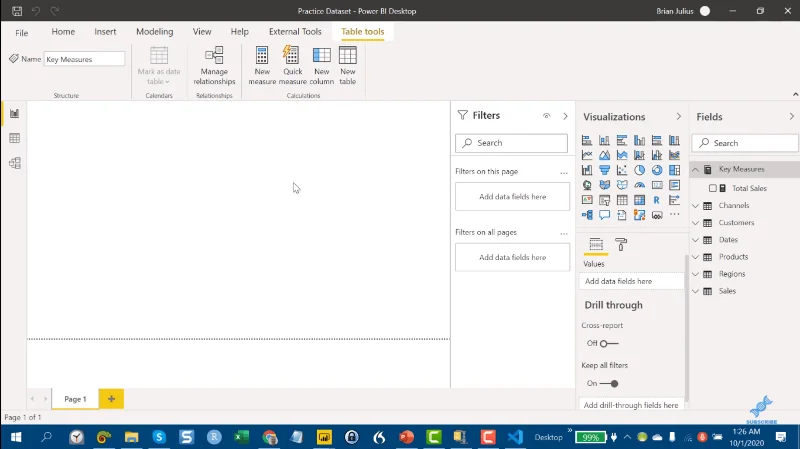Screen dimensions: 800x449
Task: Collapse the Filters pane arrow
Action: click(565, 116)
